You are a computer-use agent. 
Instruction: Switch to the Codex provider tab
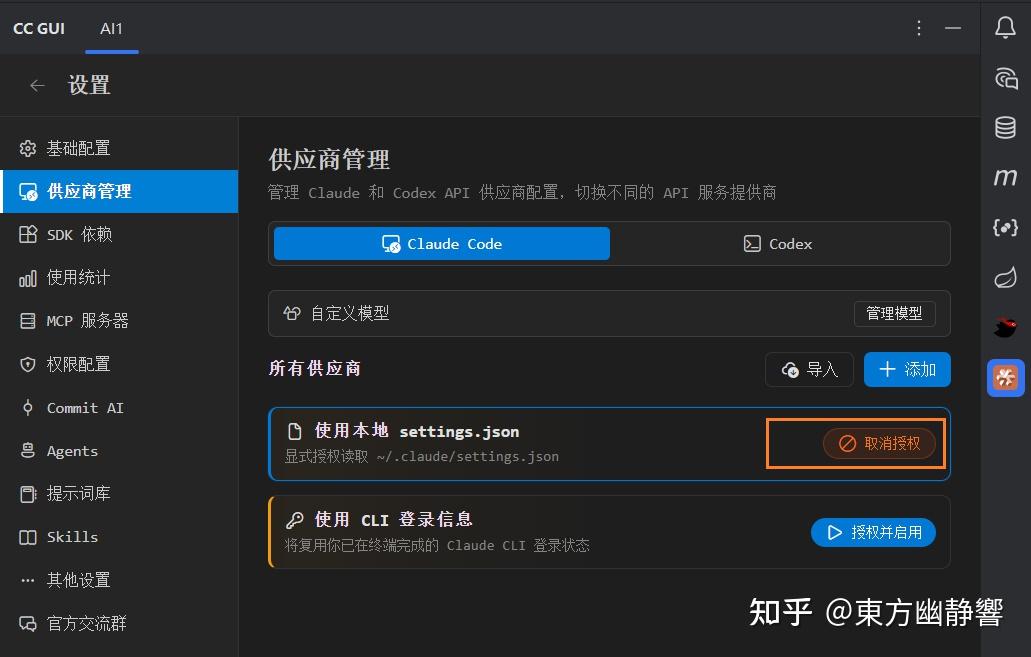click(778, 243)
